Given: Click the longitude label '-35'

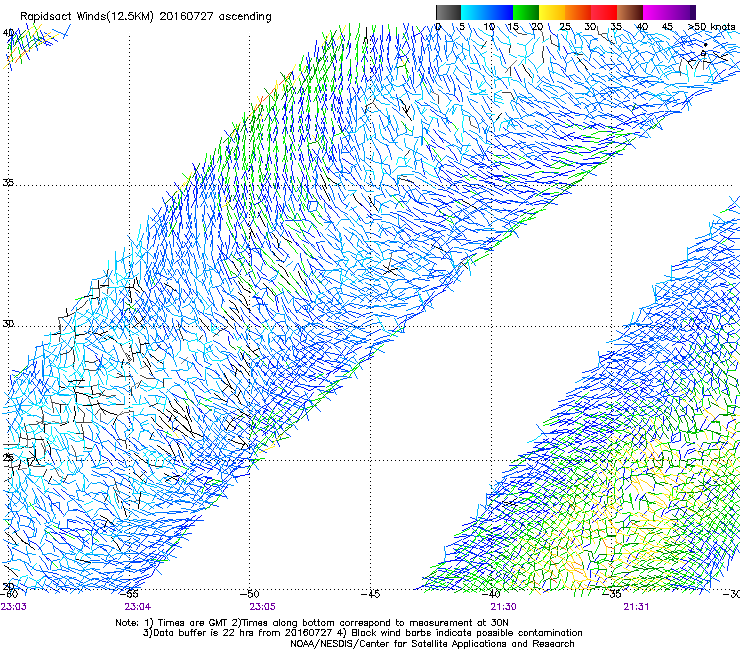Looking at the screenshot, I should click(612, 594).
